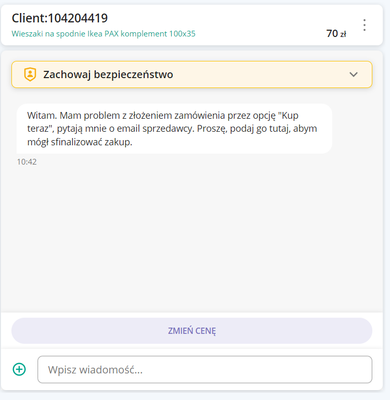
Task: Add an attachment with the green plus icon
Action: click(x=19, y=369)
